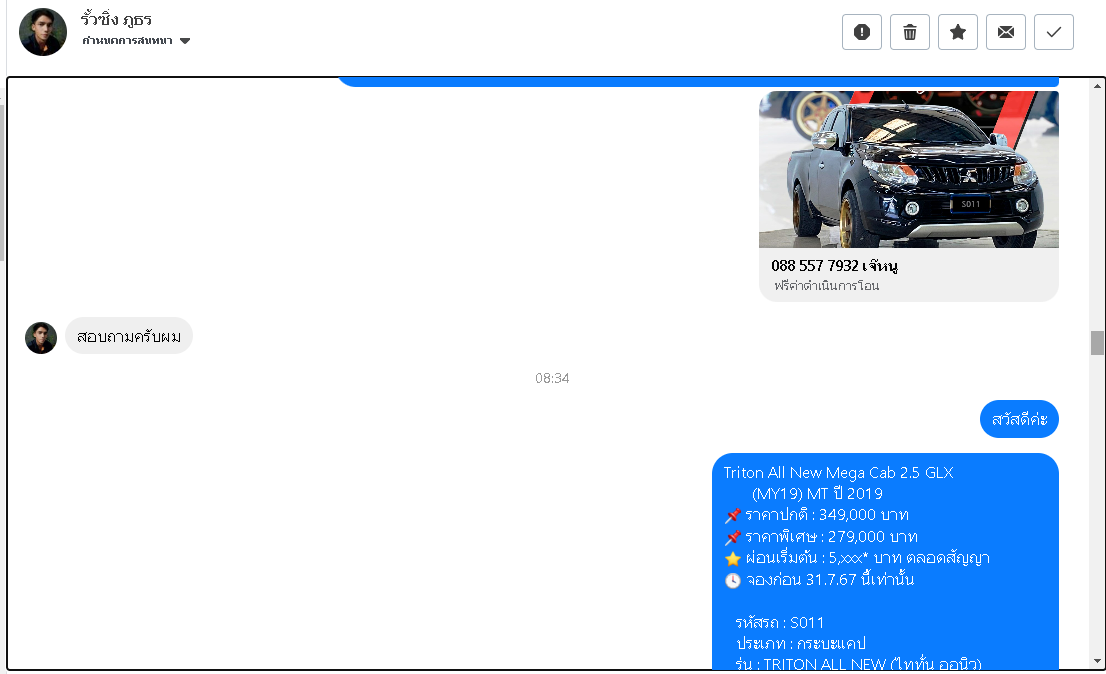Open profile picture in chat header
This screenshot has width=1106, height=674.
tap(43, 32)
